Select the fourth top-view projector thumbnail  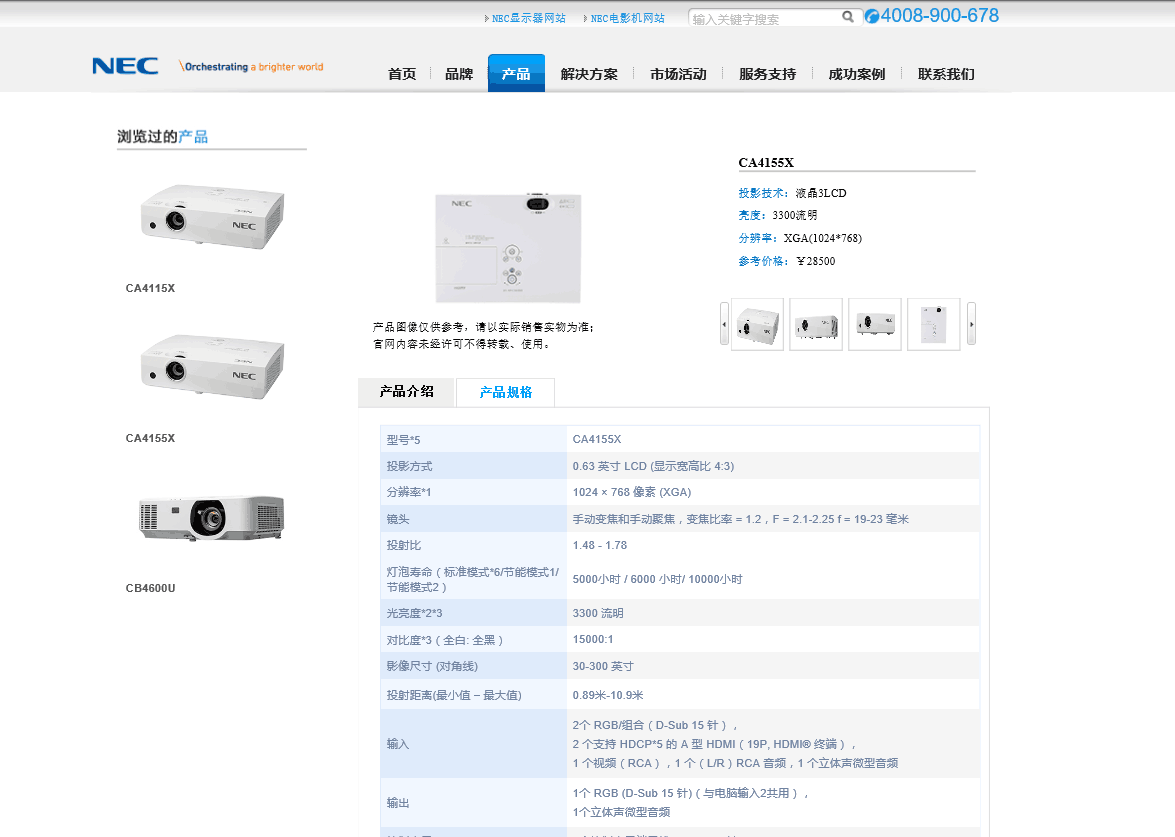933,324
